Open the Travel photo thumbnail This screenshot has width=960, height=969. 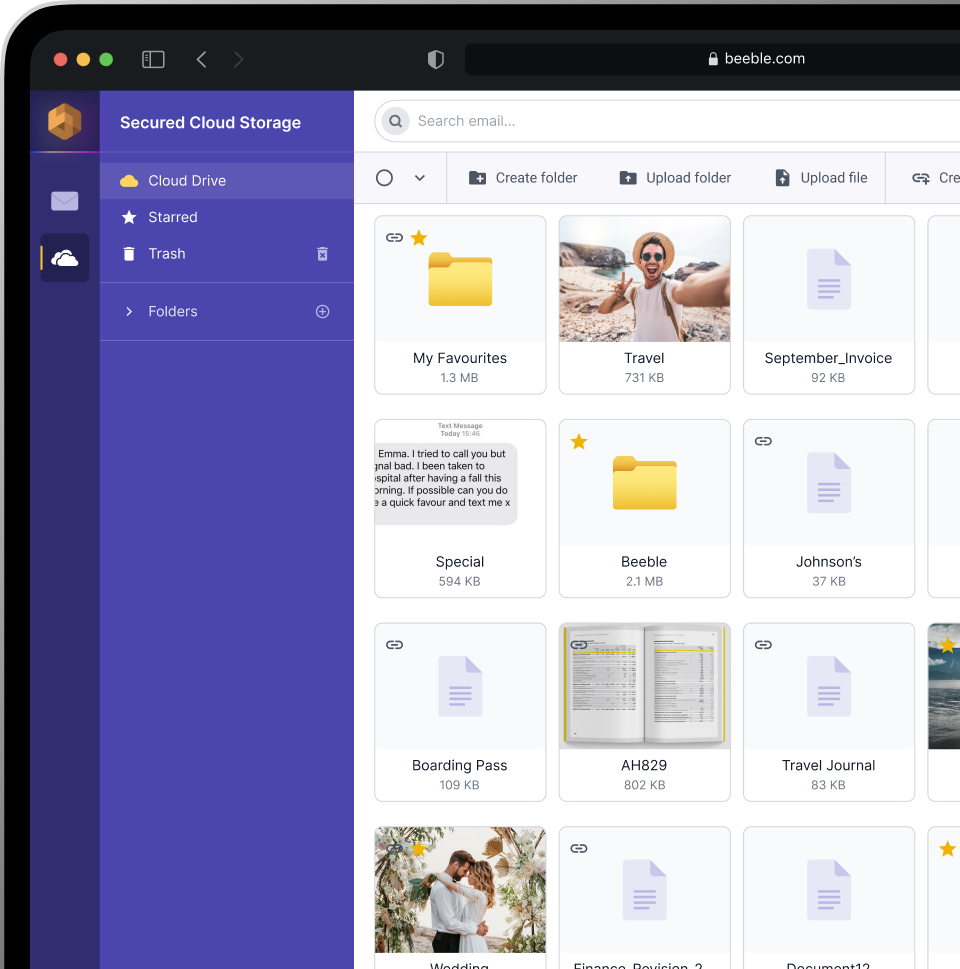644,280
